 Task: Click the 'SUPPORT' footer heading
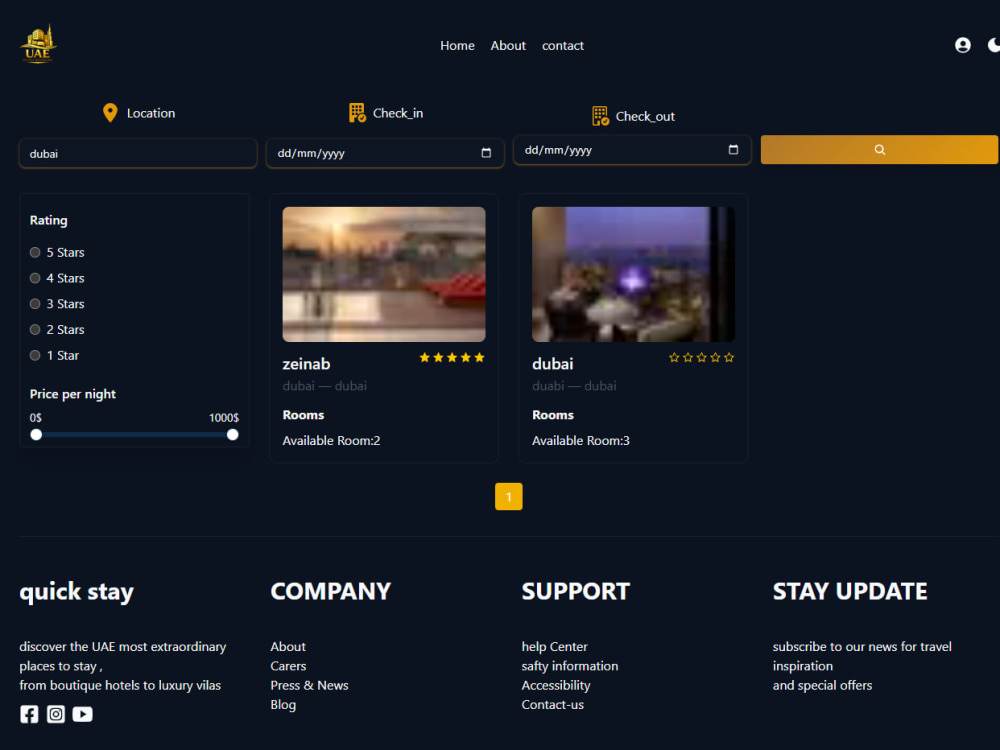(x=575, y=591)
